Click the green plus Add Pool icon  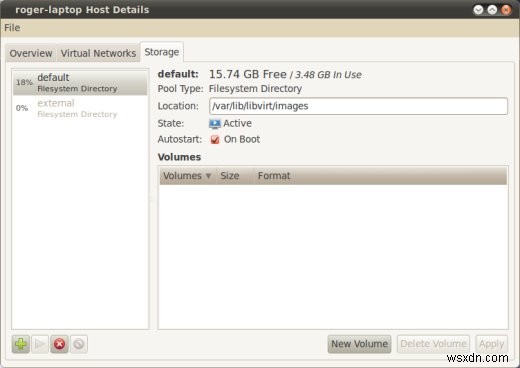21,344
